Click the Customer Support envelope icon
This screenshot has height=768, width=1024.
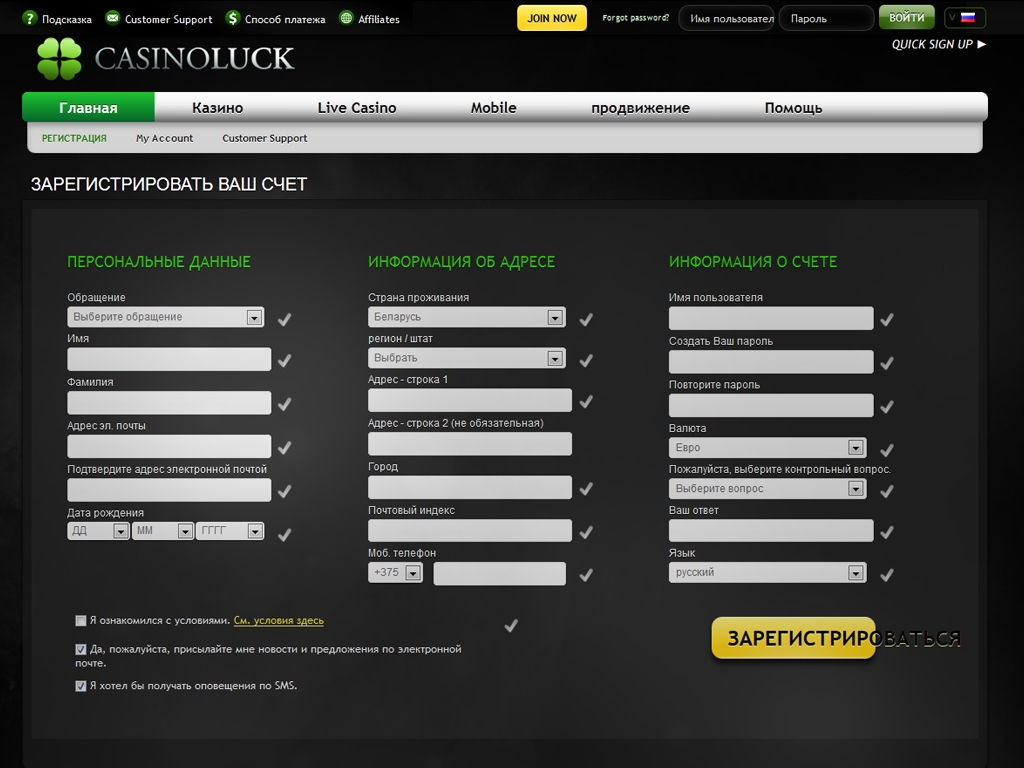pyautogui.click(x=112, y=18)
